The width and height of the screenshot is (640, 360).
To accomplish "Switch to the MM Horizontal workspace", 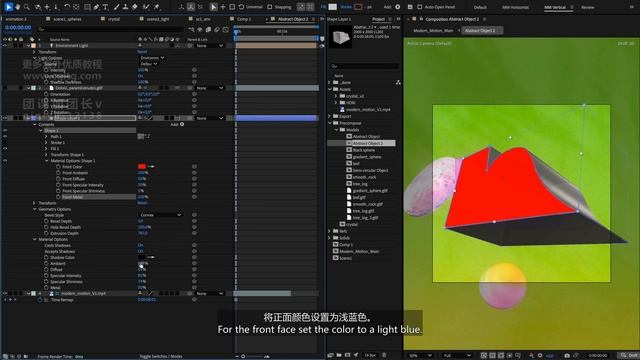I will point(515,7).
